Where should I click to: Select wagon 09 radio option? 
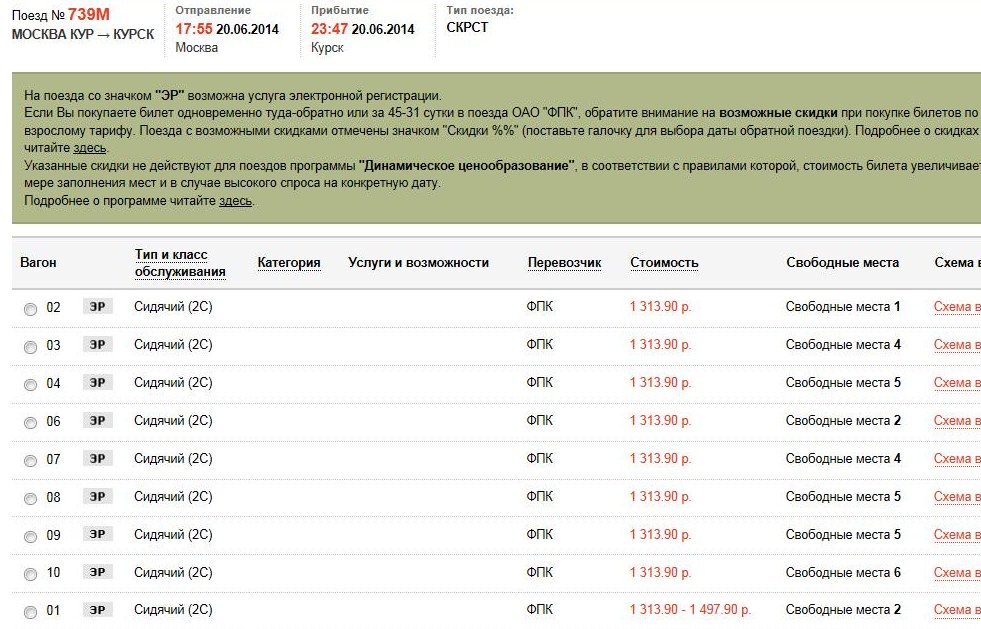[30, 537]
